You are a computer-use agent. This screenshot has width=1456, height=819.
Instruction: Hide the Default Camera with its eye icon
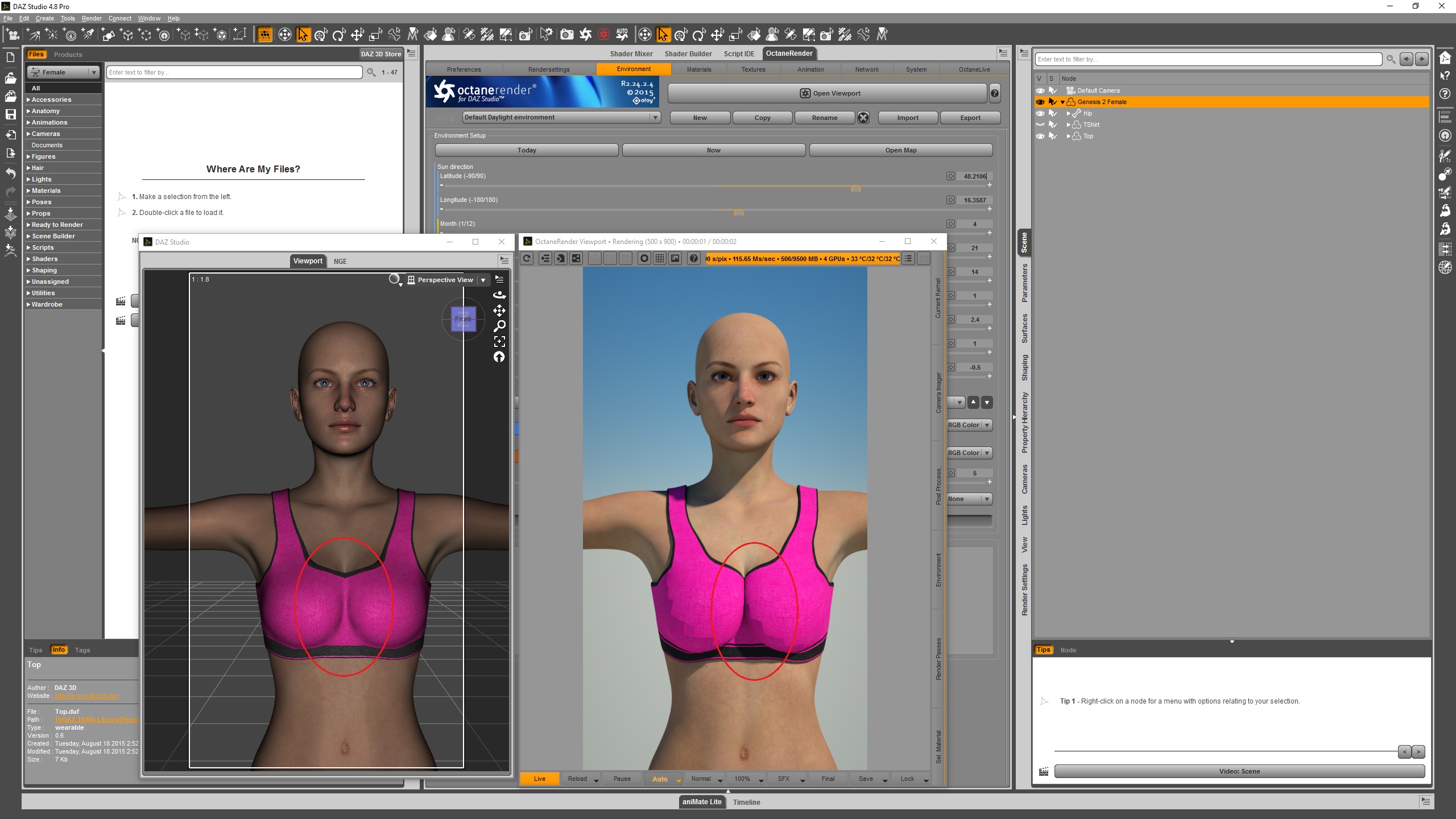pyautogui.click(x=1040, y=90)
